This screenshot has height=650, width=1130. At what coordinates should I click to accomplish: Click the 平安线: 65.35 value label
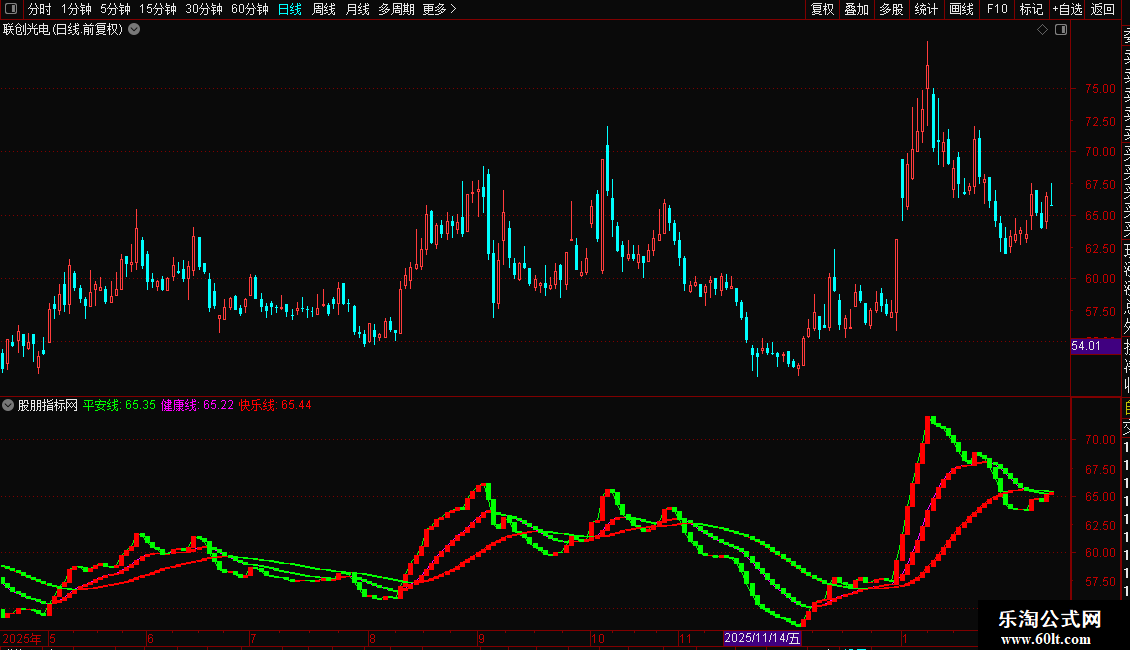click(x=119, y=405)
